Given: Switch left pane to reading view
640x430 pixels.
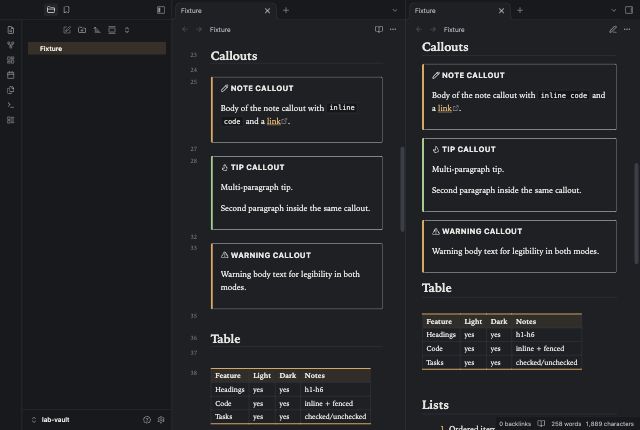Looking at the screenshot, I should pyautogui.click(x=379, y=29).
